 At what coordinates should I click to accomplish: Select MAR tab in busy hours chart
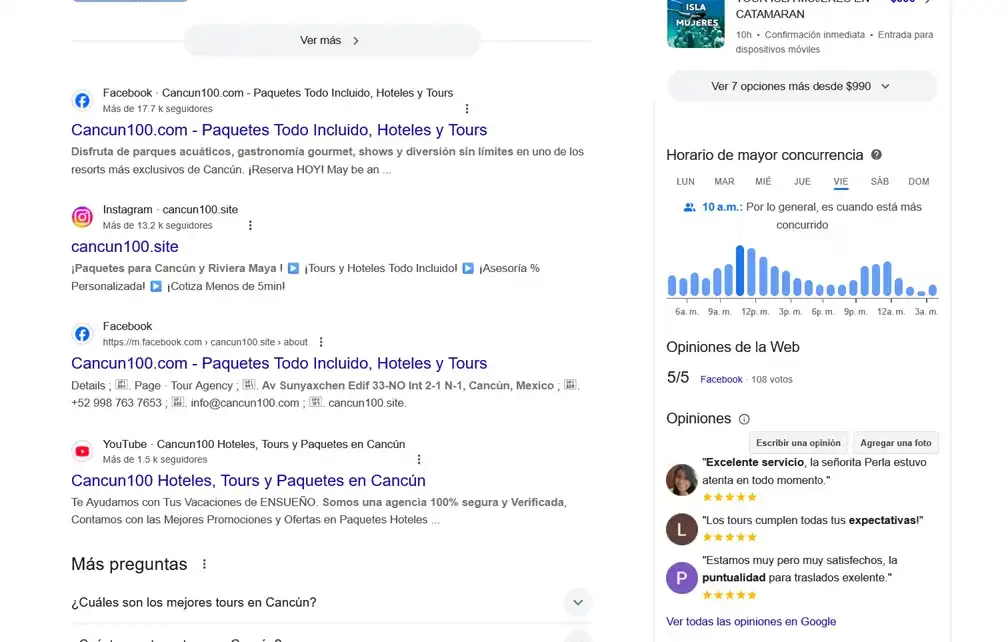(x=724, y=182)
